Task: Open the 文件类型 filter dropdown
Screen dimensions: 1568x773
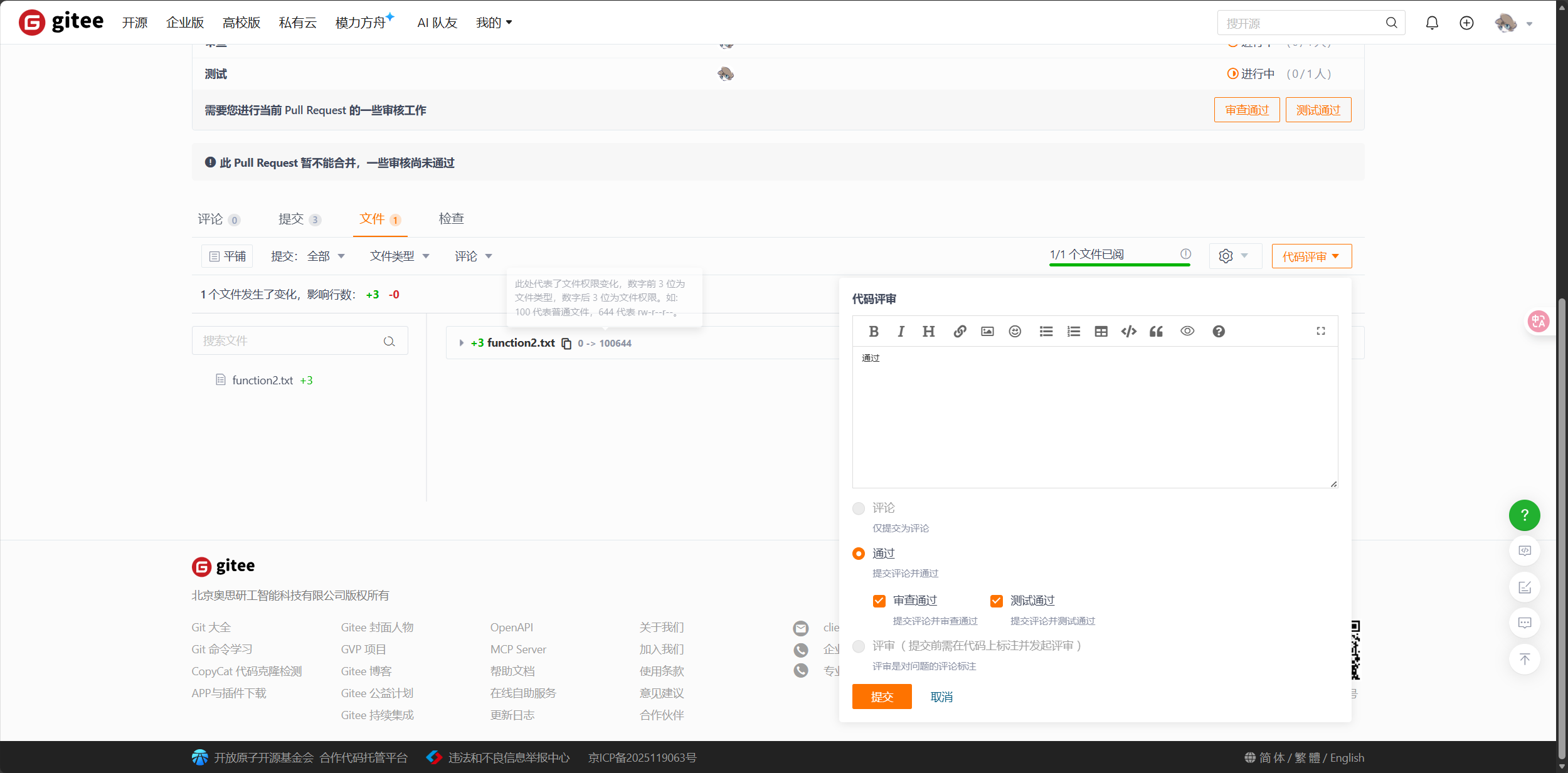Action: click(400, 256)
